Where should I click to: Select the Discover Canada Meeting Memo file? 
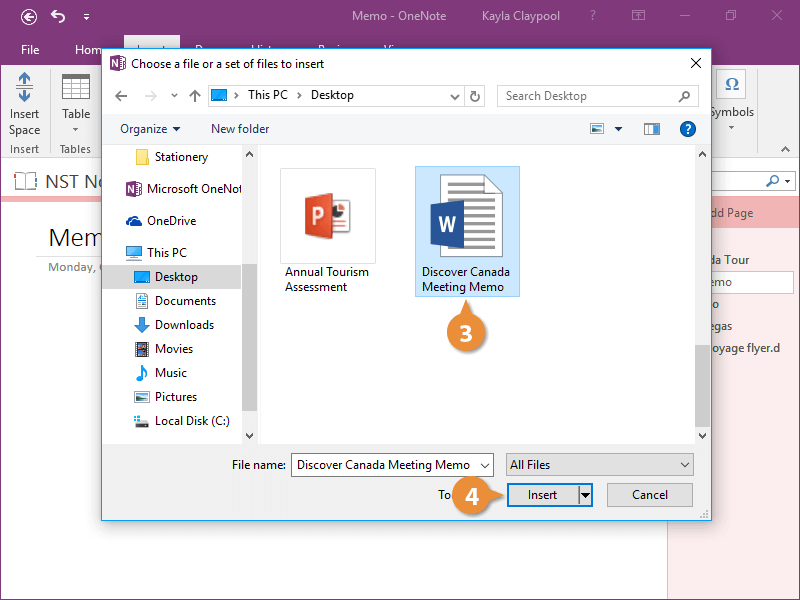(x=466, y=232)
